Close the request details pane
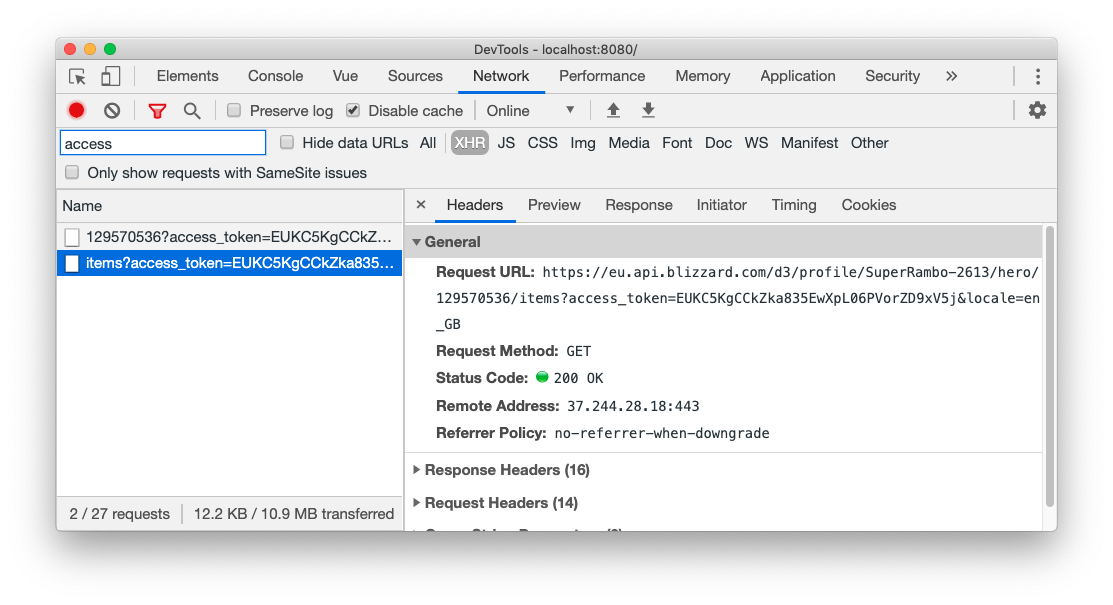The image size is (1113, 605). [421, 205]
